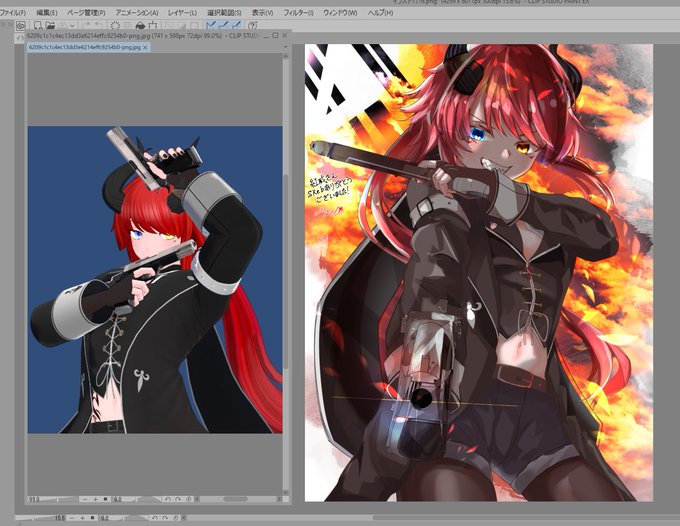Toggle Snap to Ruler in command bar
This screenshot has height=526, width=680.
coord(211,26)
